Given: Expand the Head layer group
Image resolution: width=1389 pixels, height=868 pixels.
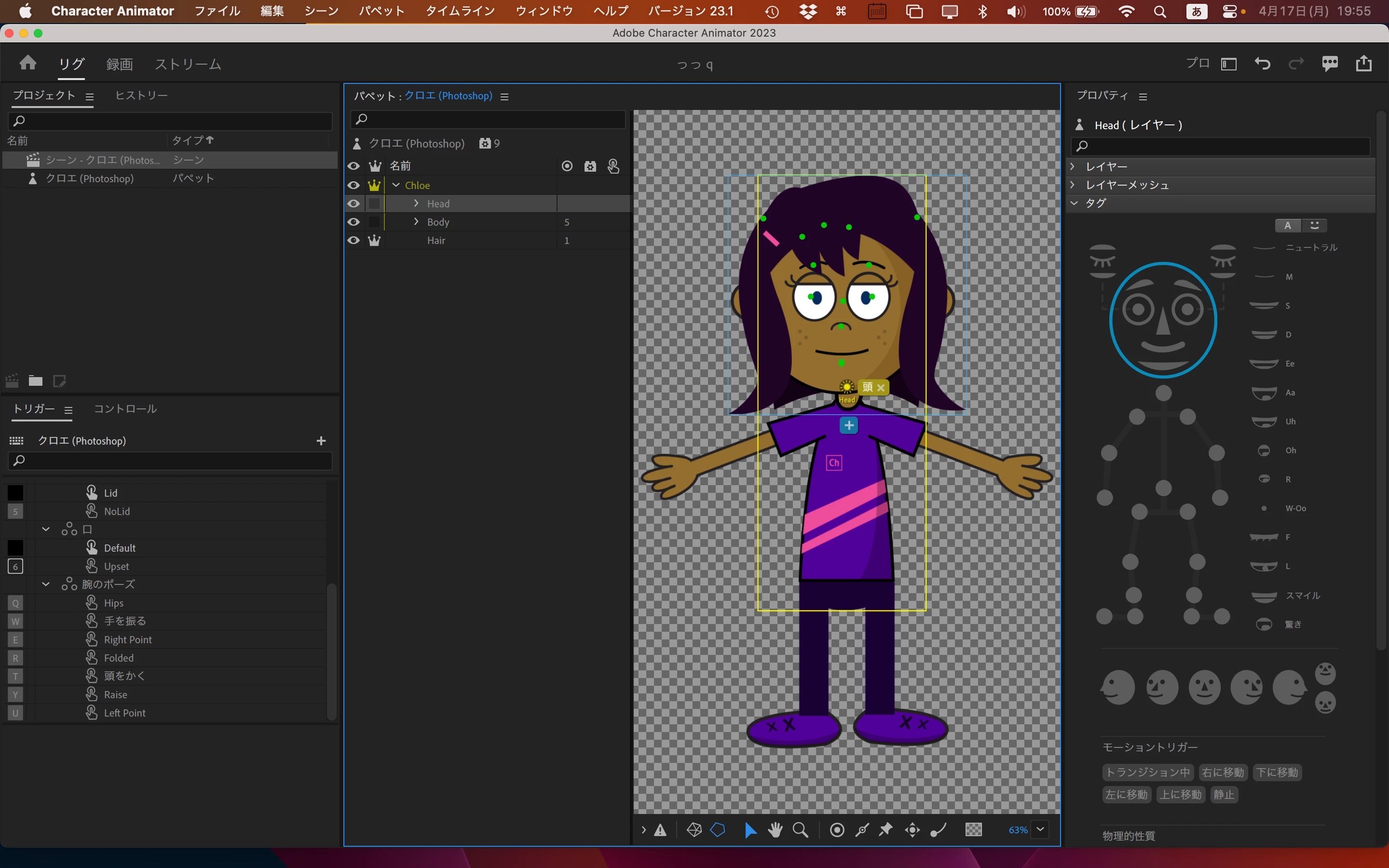Looking at the screenshot, I should (x=416, y=204).
